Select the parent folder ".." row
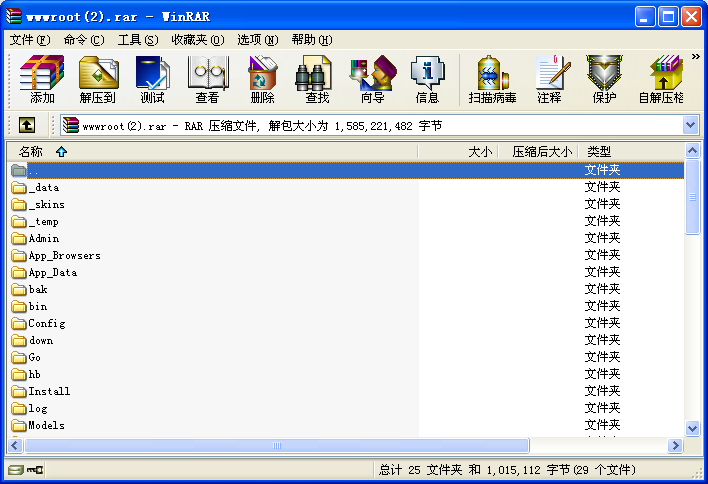The height and width of the screenshot is (484, 708). [x=347, y=170]
